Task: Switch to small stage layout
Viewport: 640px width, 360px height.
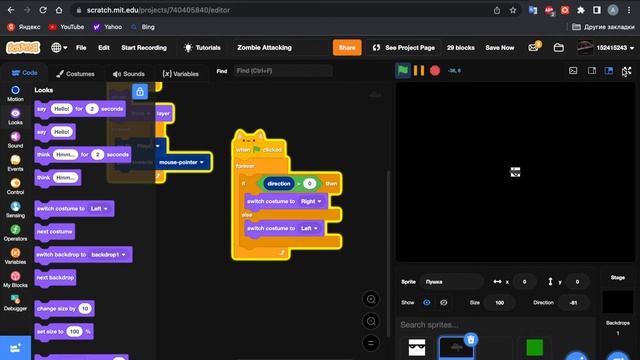Action: (x=592, y=71)
